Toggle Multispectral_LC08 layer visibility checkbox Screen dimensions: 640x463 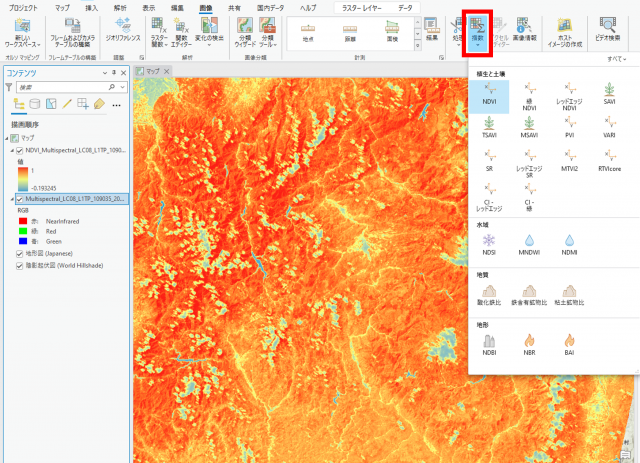19,199
